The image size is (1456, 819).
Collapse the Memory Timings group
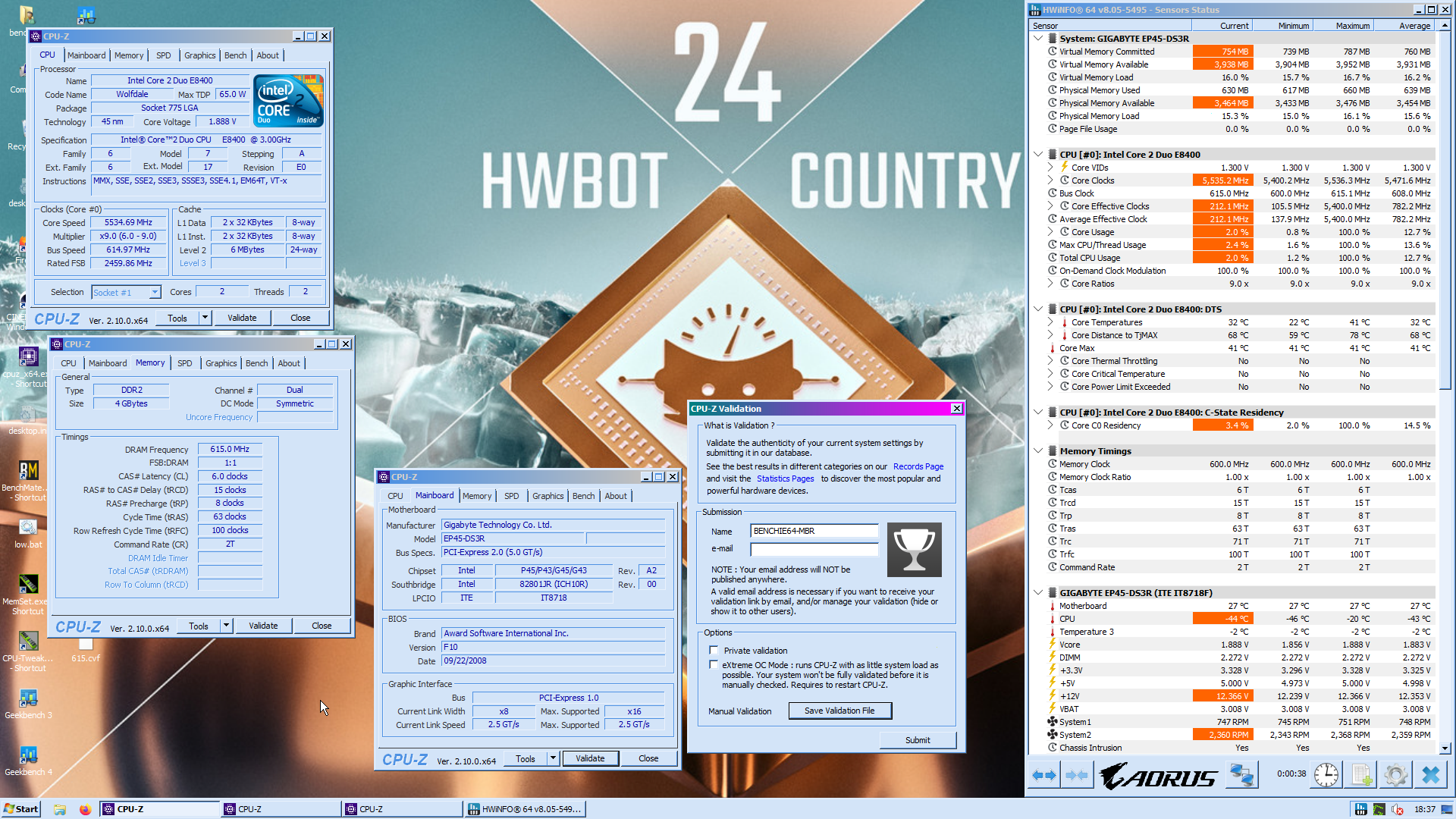pos(1038,450)
